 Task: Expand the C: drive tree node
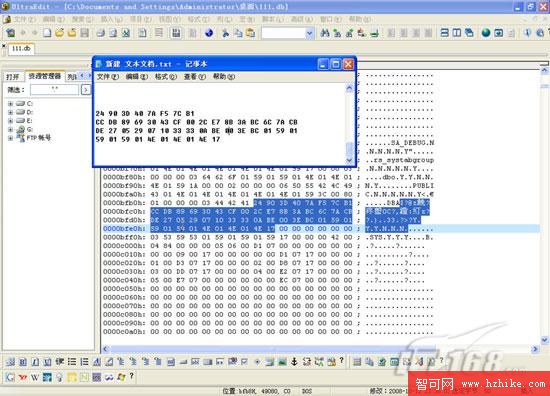[x=10, y=104]
